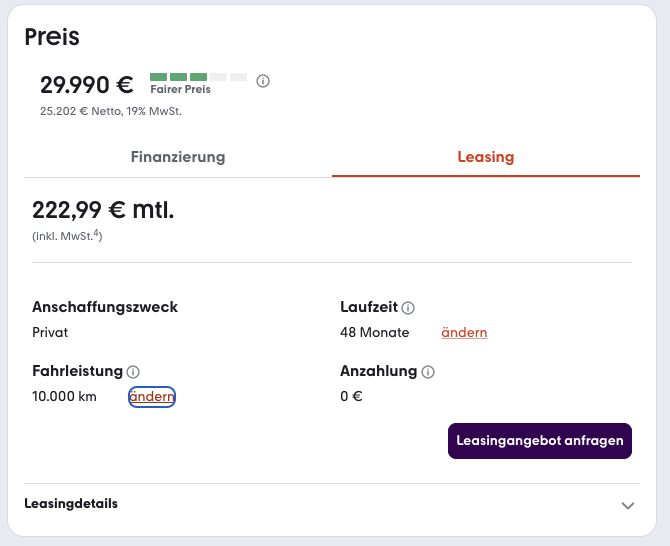Select the Privat Anschaffungszweck value
The height and width of the screenshot is (546, 670).
point(50,332)
